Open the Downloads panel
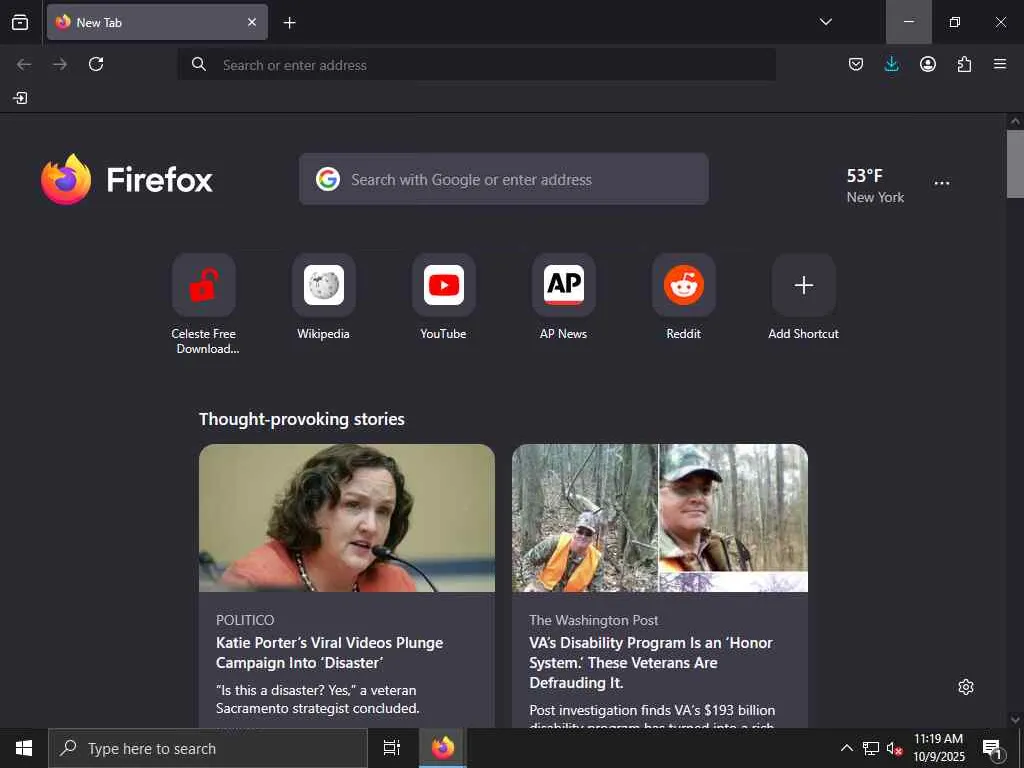This screenshot has width=1024, height=768. [891, 64]
